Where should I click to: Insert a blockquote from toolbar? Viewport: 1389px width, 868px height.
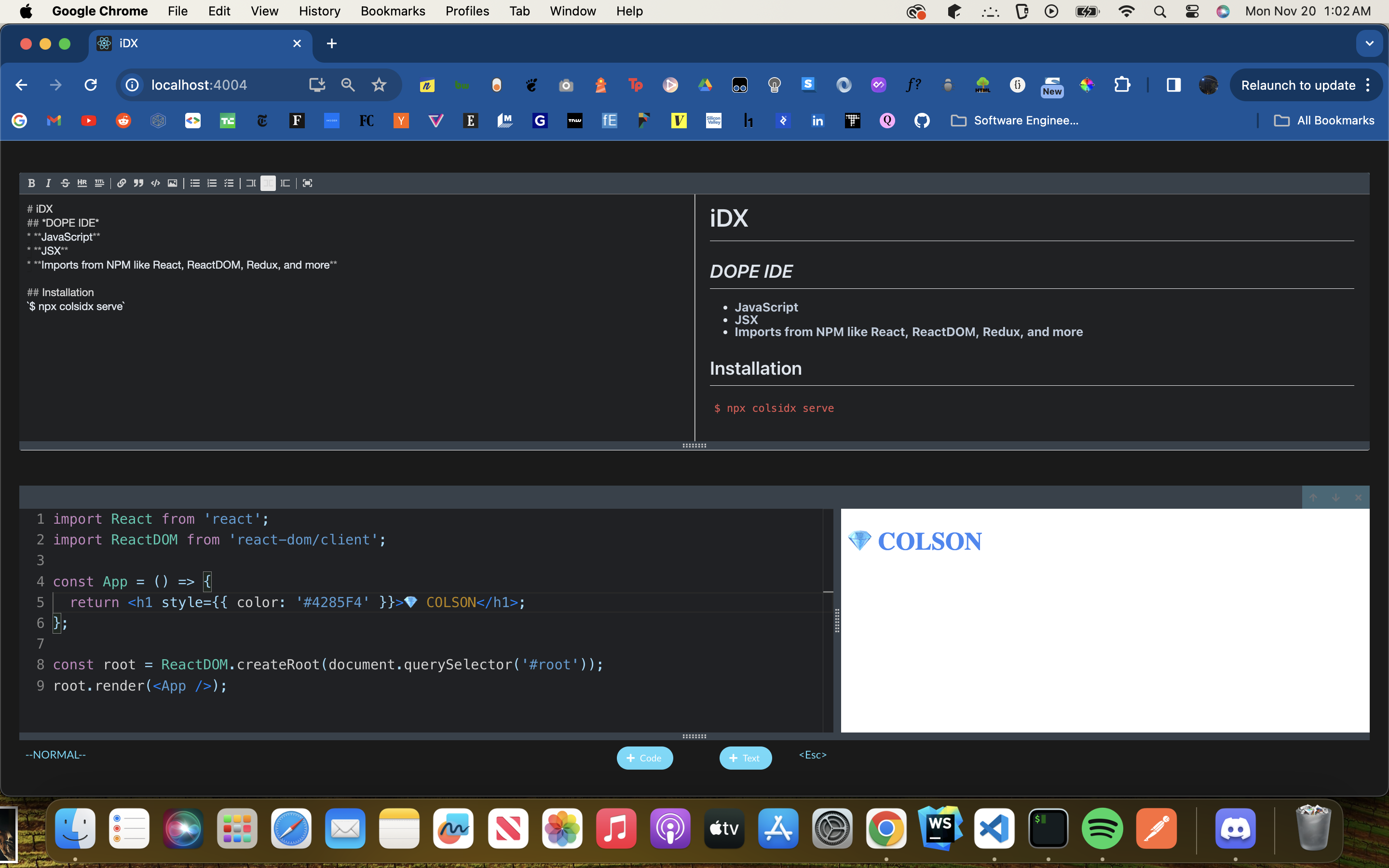(x=138, y=183)
